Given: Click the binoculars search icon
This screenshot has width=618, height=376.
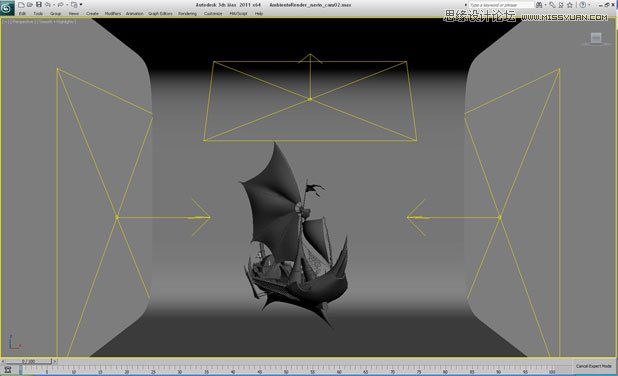Looking at the screenshot, I should pyautogui.click(x=539, y=5).
